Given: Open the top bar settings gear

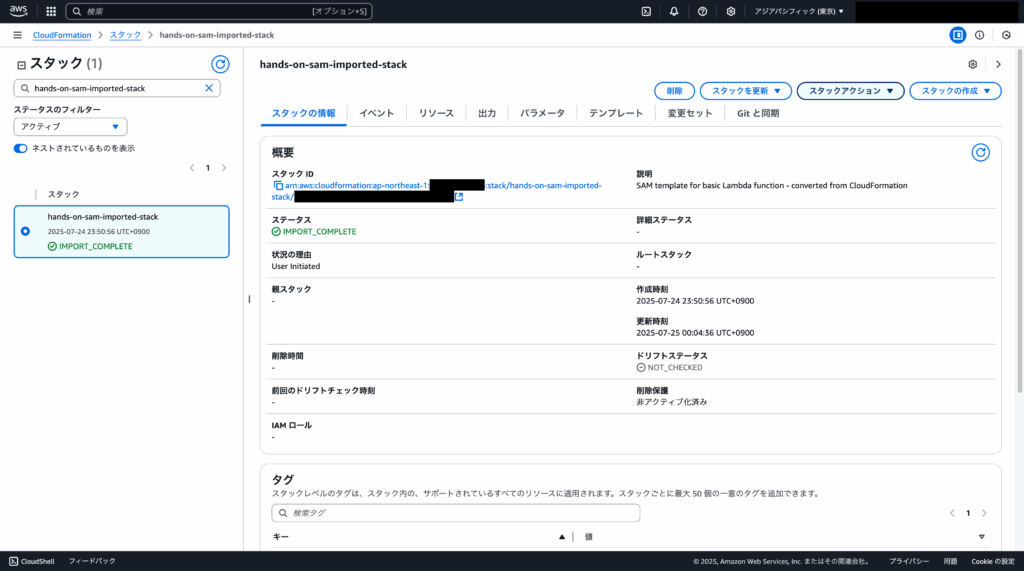Looking at the screenshot, I should coord(731,11).
